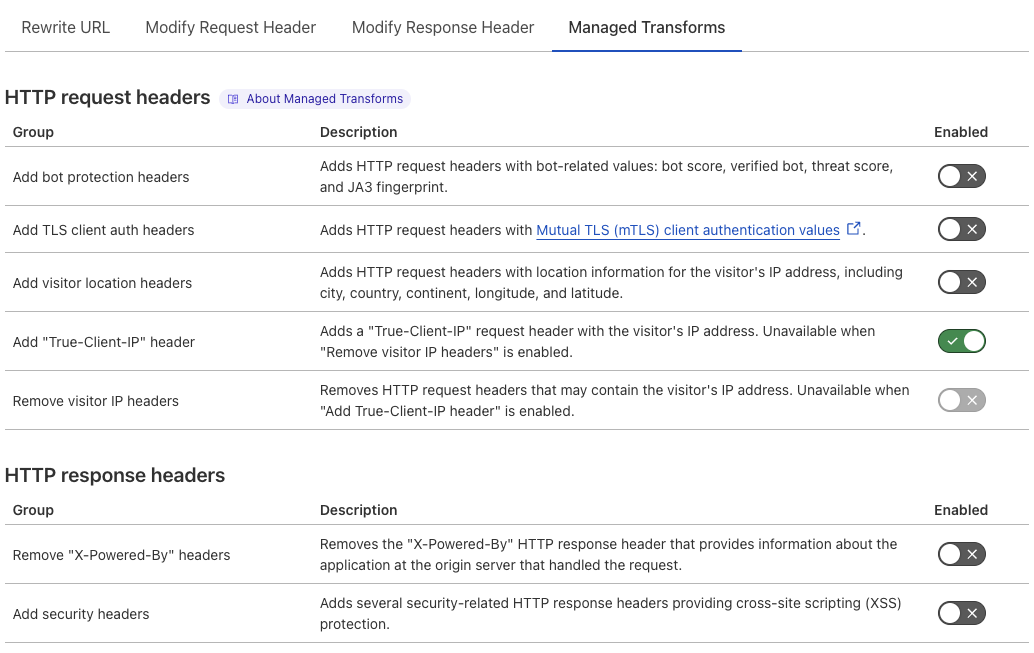The width and height of the screenshot is (1034, 653).
Task: Click the greyed-out Remove visitor IP headers switch
Action: [961, 400]
